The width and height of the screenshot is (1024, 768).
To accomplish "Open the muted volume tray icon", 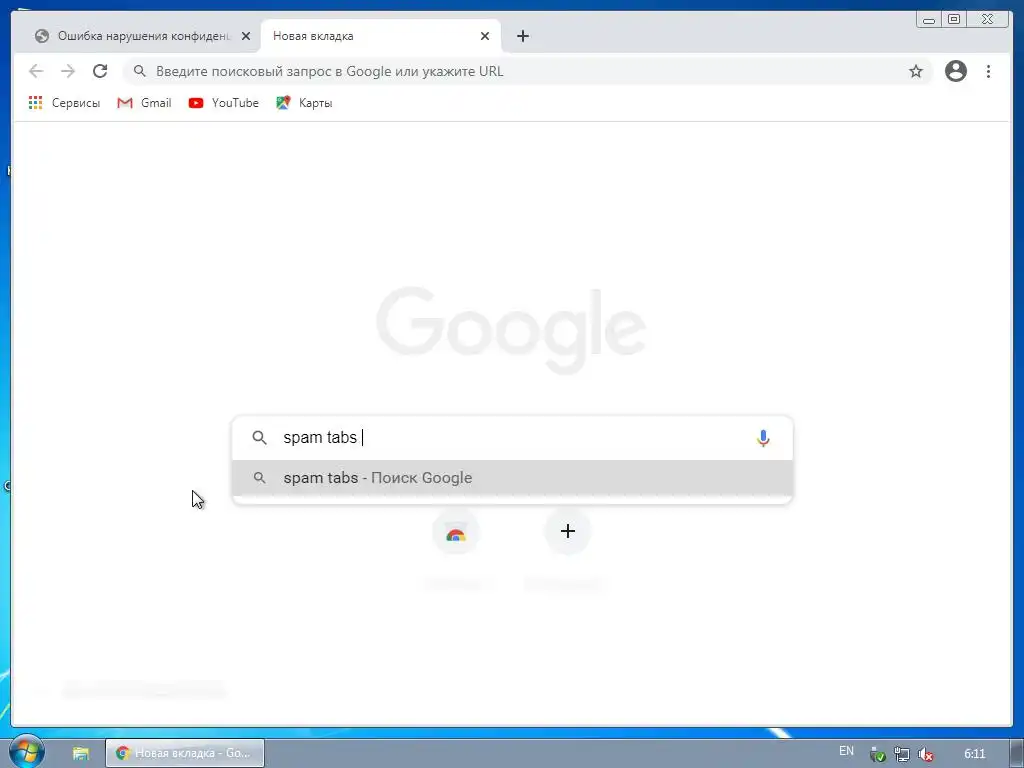I will pyautogui.click(x=925, y=754).
